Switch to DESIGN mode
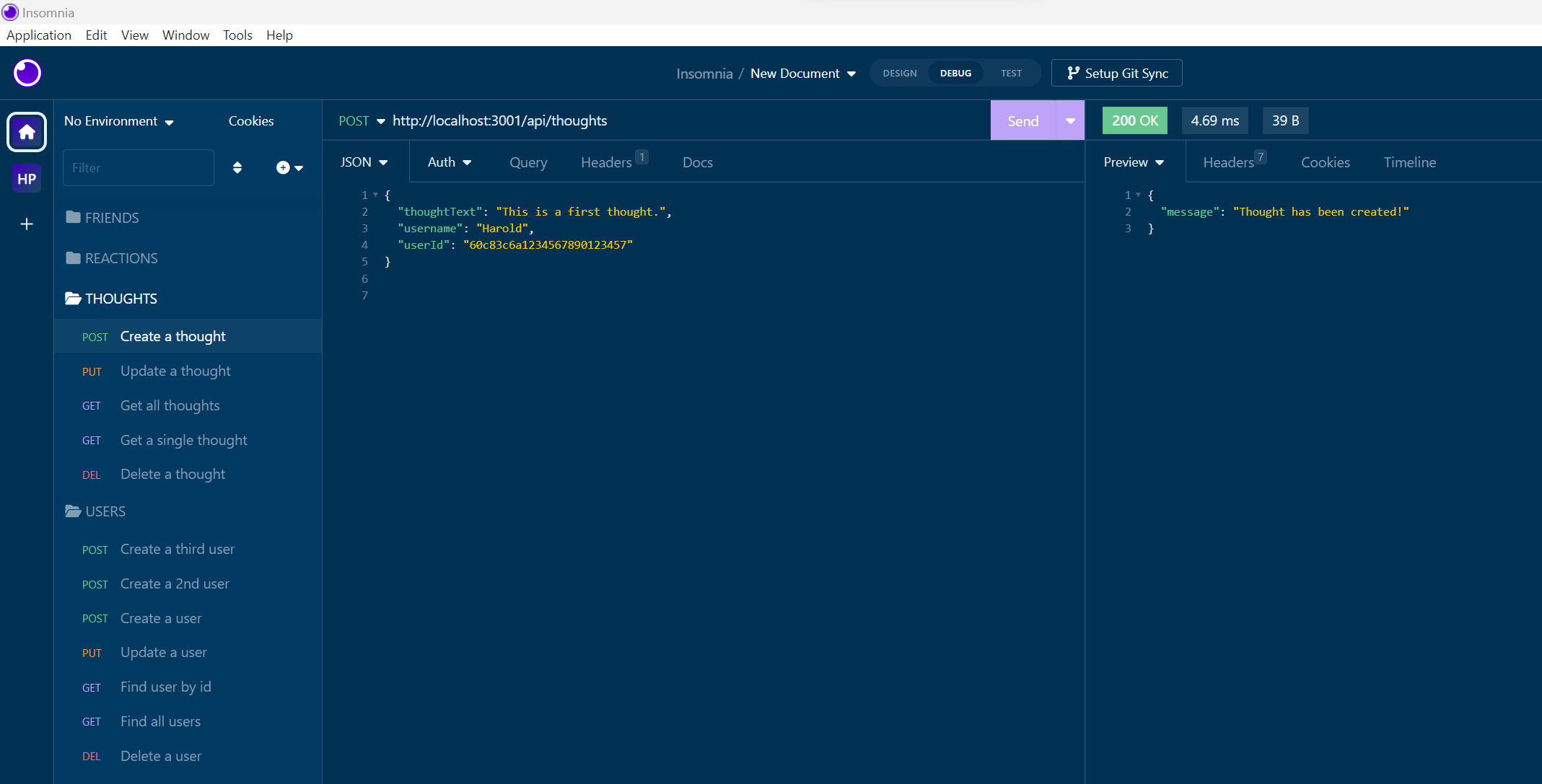This screenshot has width=1542, height=784. (899, 73)
